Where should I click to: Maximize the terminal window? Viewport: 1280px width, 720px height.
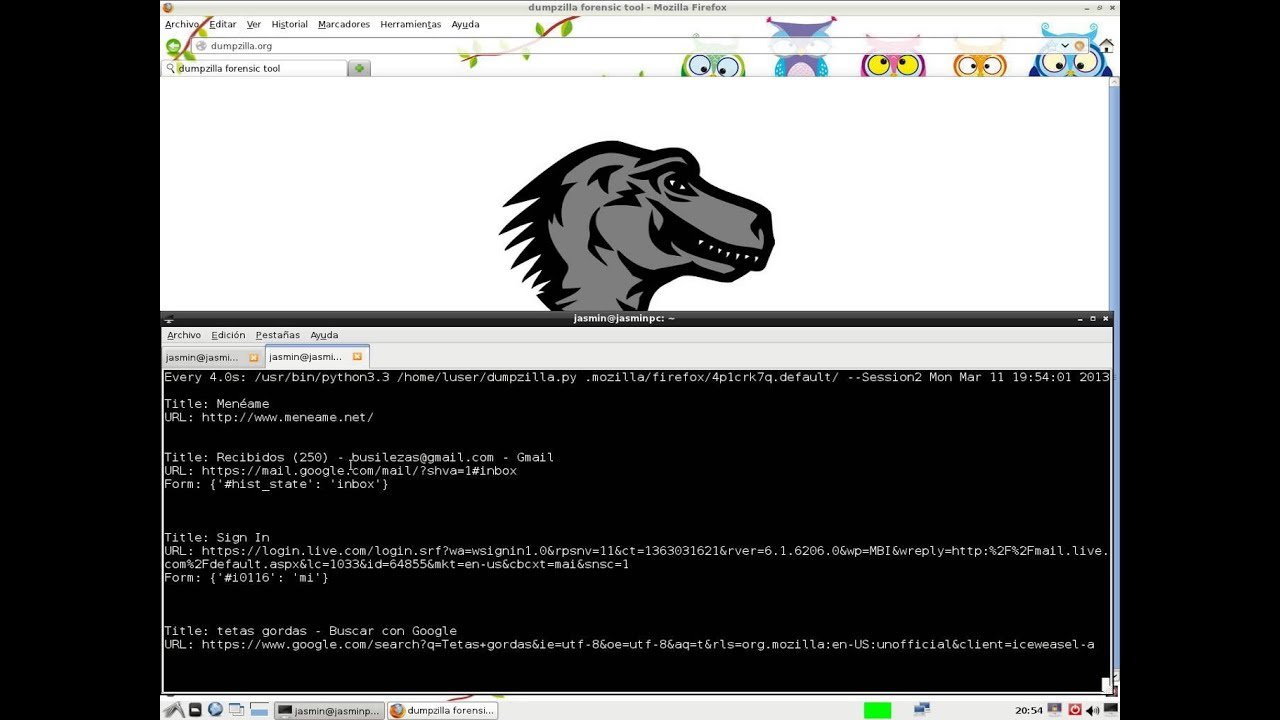[x=1093, y=319]
